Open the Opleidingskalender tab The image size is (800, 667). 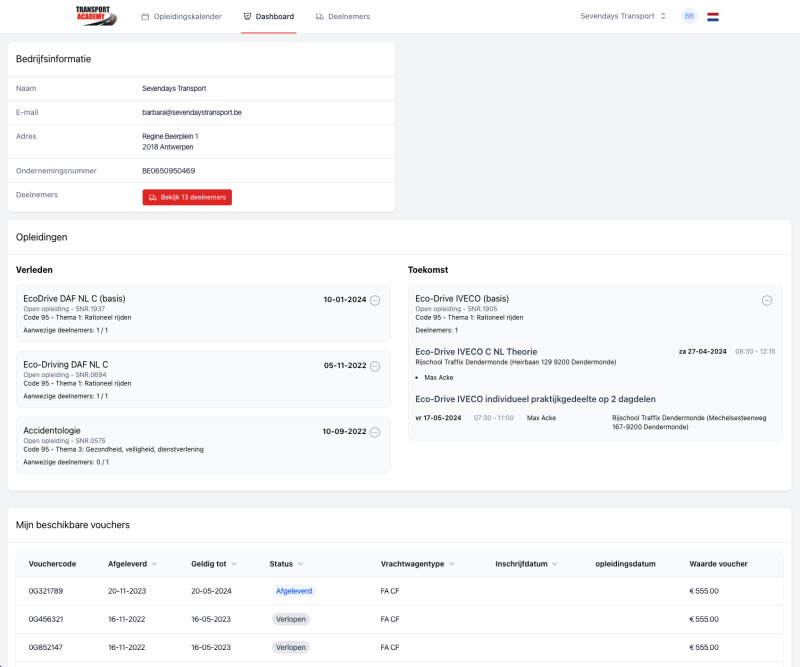click(x=184, y=17)
